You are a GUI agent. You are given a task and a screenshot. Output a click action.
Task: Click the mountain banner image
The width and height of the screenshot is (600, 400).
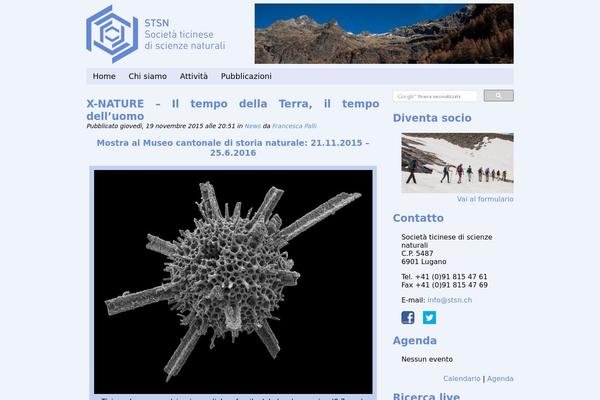[x=384, y=34]
